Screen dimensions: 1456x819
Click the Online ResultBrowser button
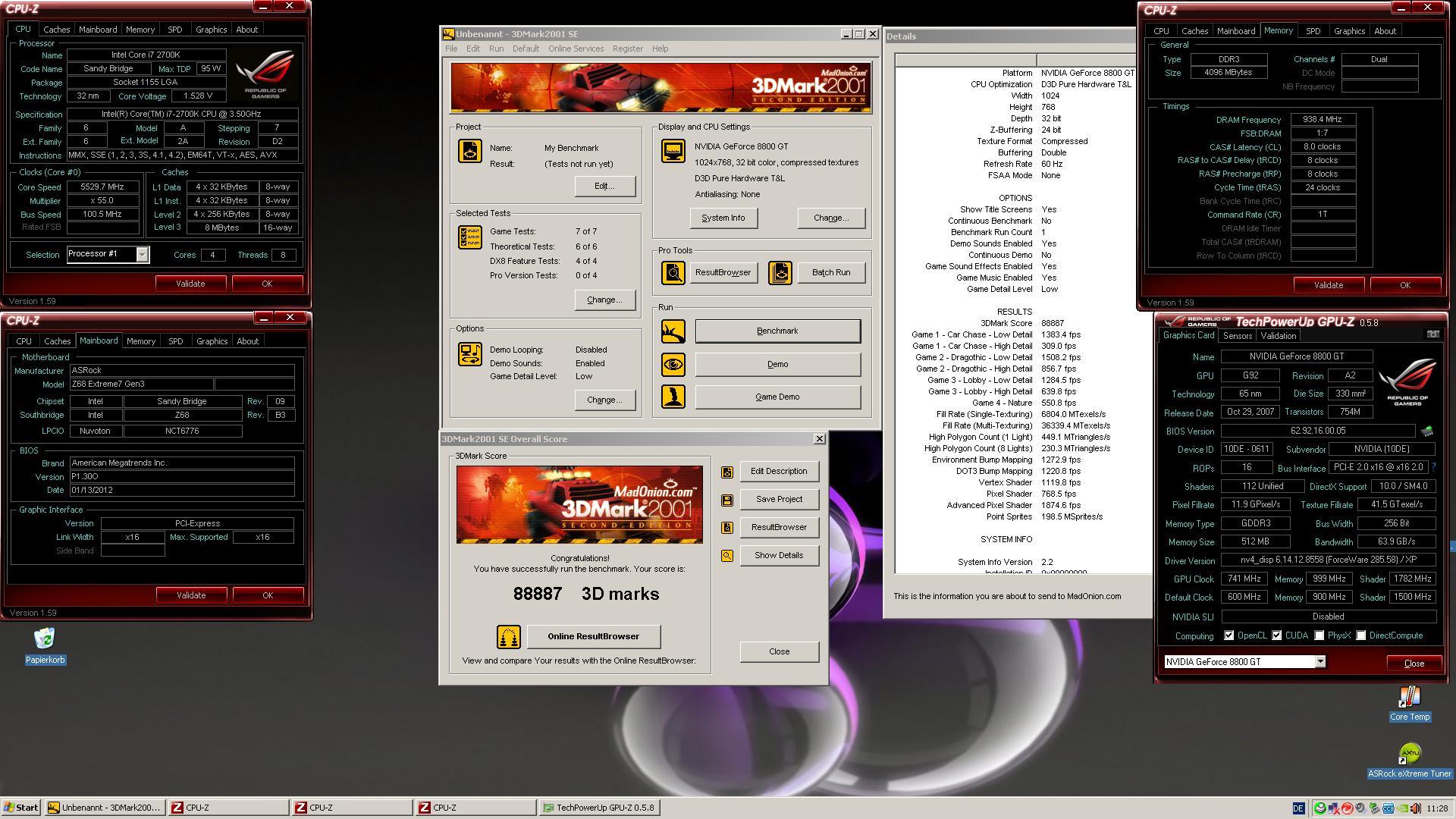[593, 637]
